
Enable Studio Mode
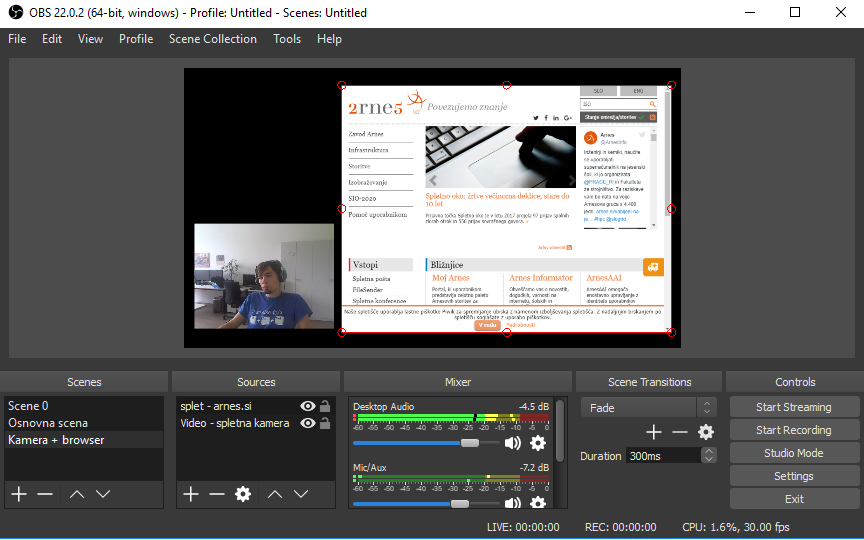tap(793, 453)
